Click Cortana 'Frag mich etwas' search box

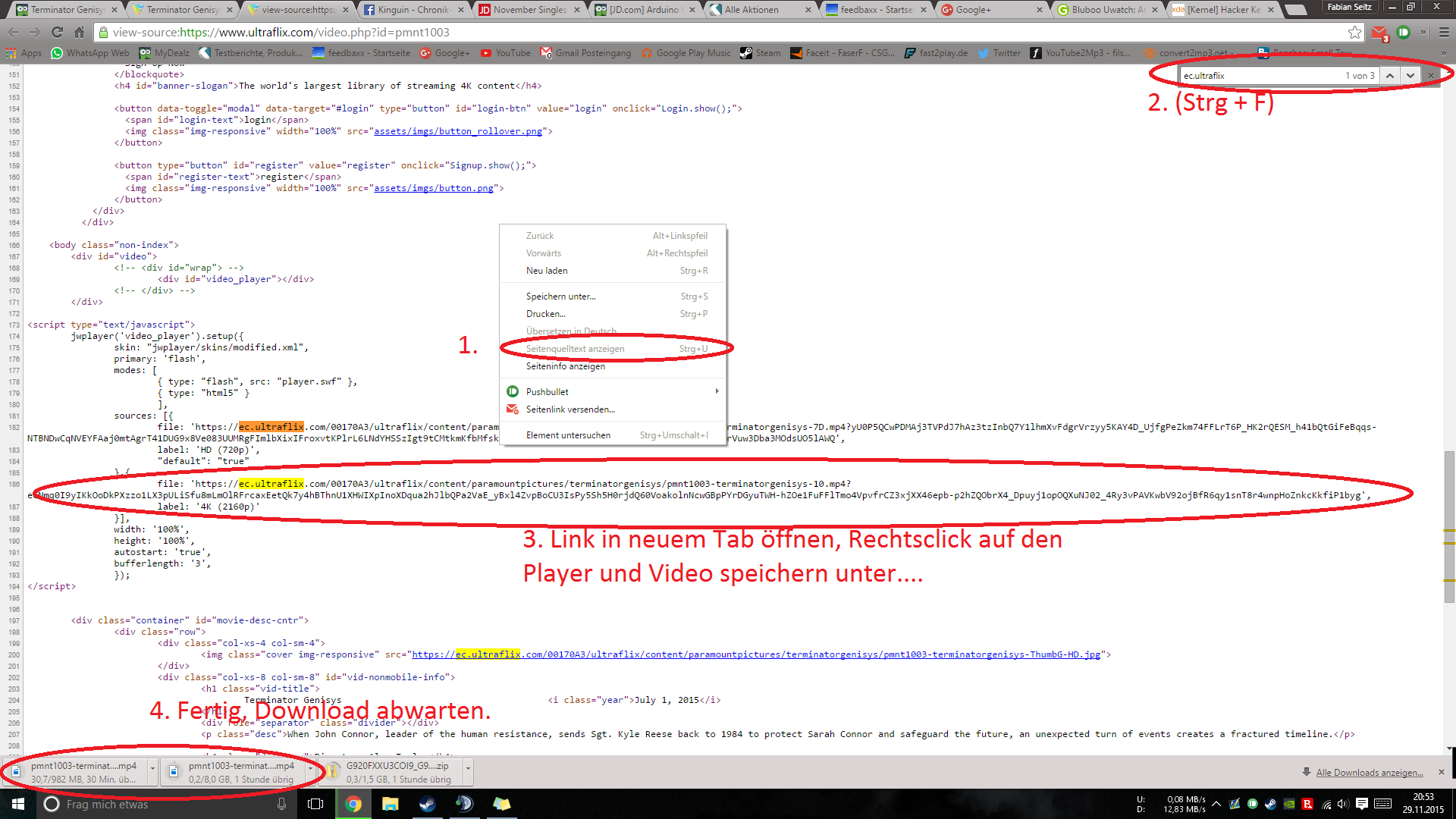coord(166,804)
